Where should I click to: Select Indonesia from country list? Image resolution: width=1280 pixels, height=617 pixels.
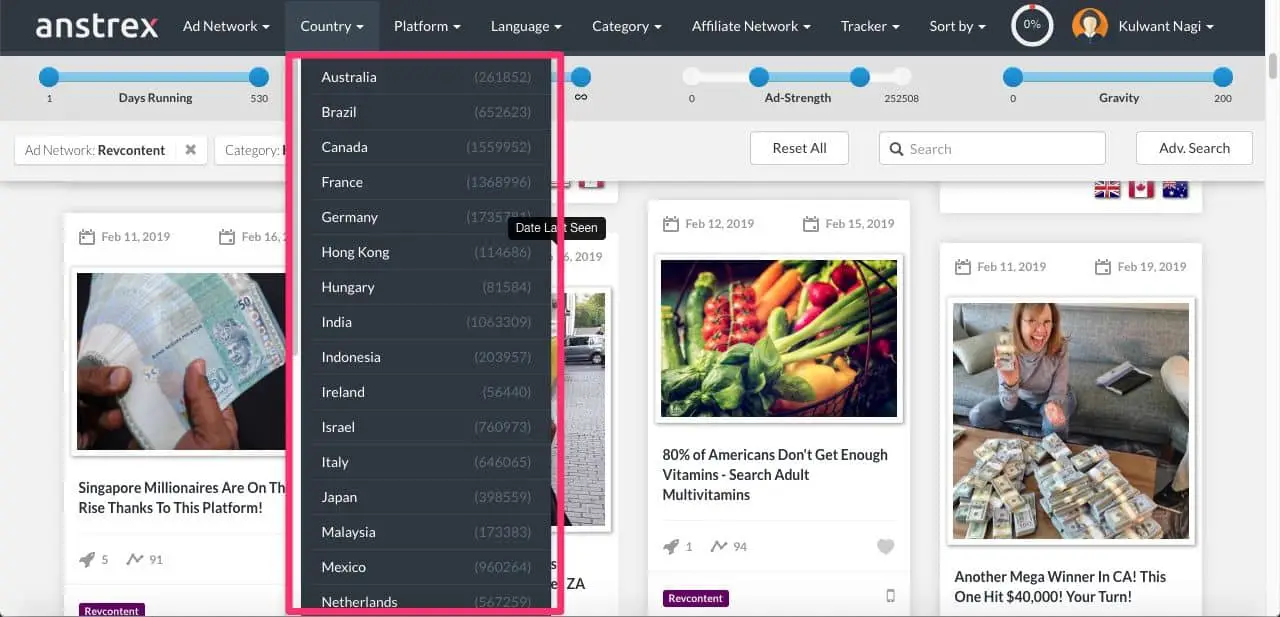point(426,357)
